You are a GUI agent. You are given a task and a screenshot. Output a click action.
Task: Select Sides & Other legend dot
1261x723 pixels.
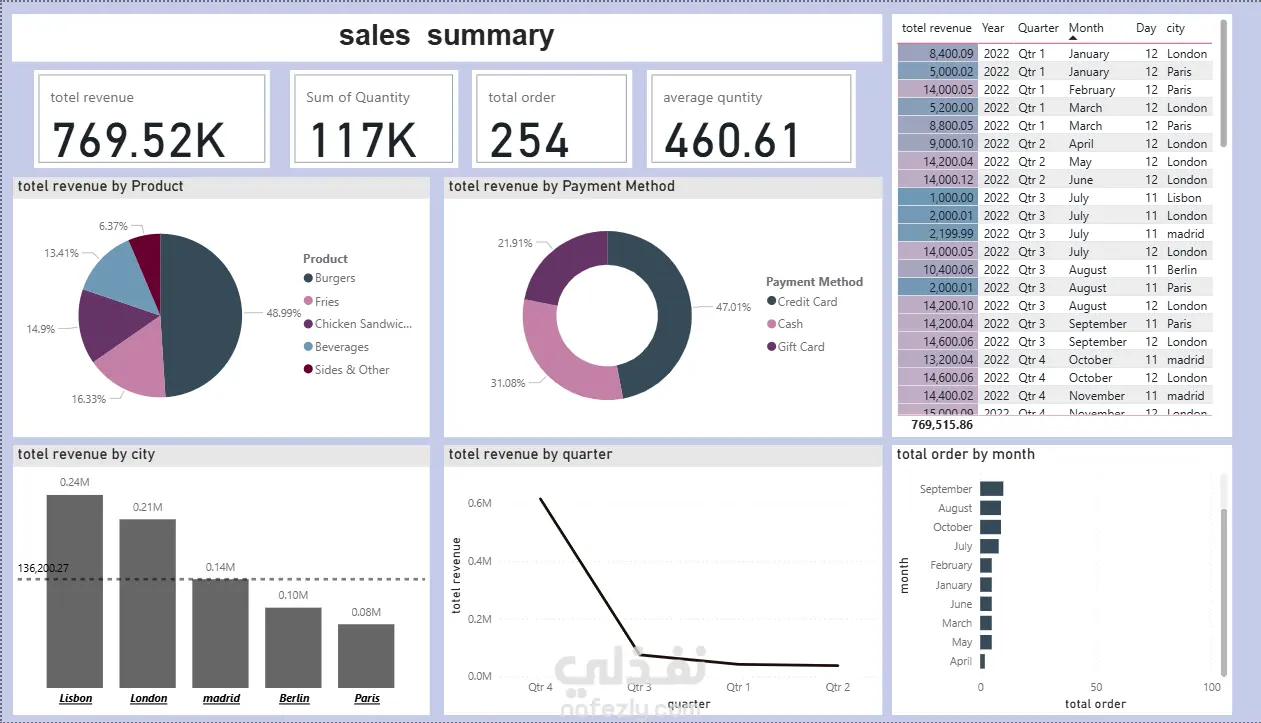(x=308, y=370)
